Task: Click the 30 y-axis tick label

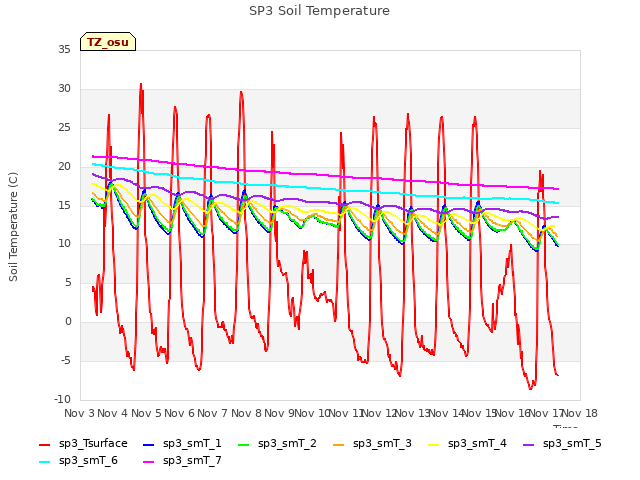Action: [64, 89]
